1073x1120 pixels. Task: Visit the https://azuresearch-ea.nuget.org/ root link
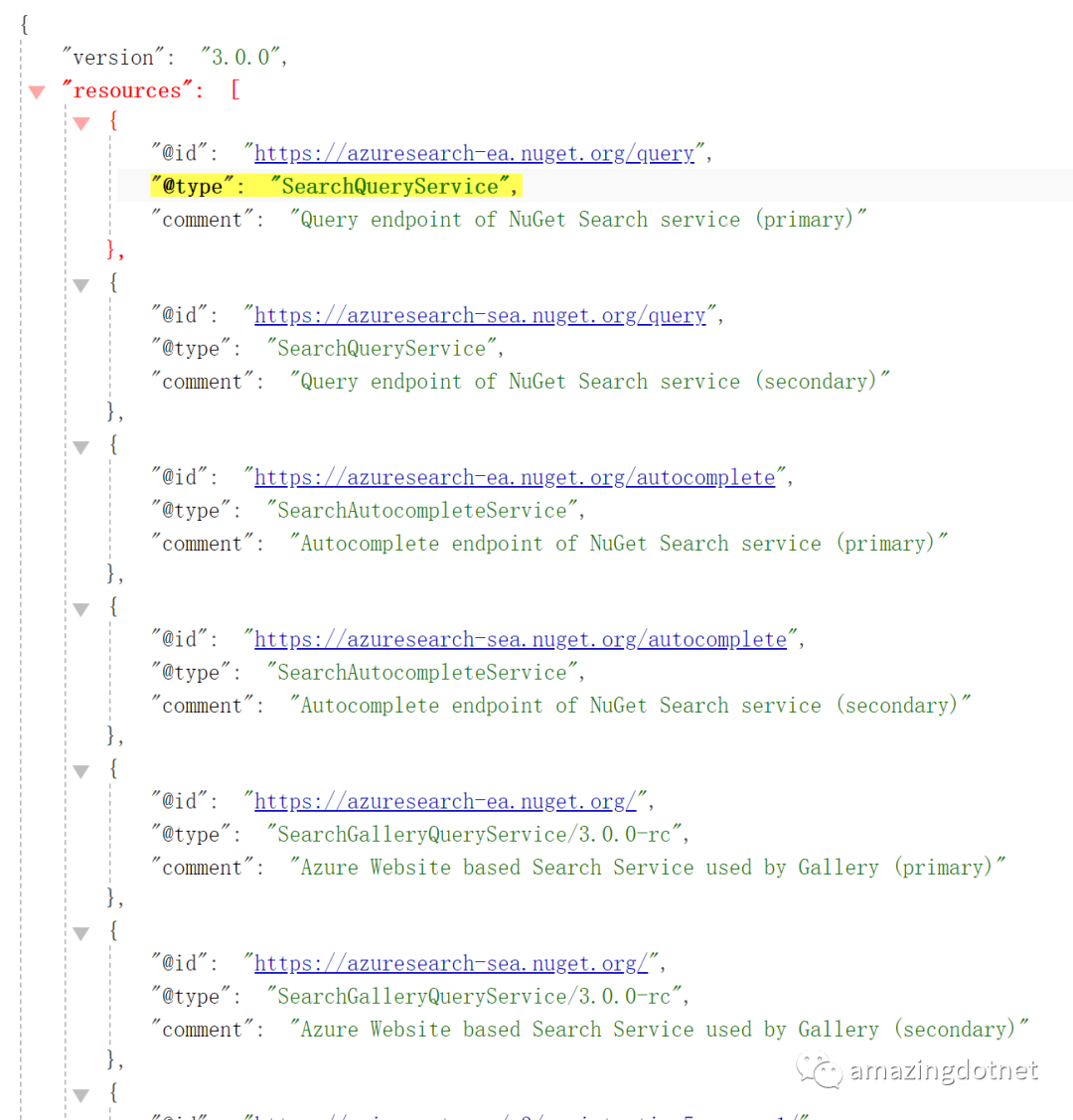point(445,801)
